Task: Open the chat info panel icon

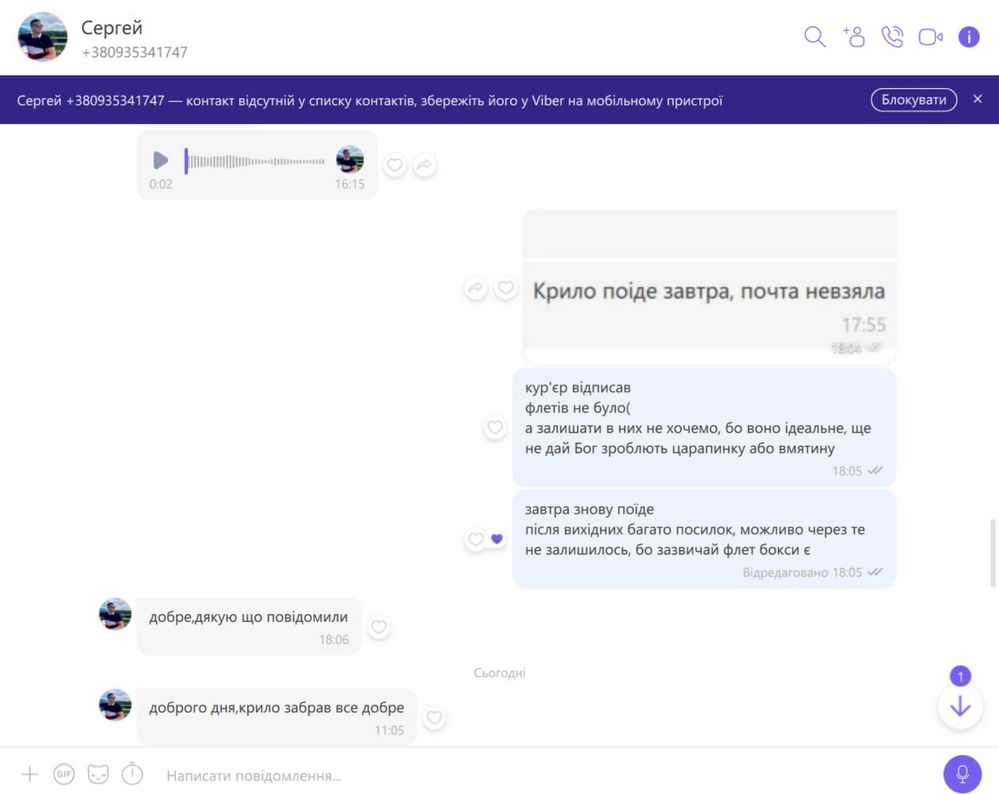Action: pos(968,37)
